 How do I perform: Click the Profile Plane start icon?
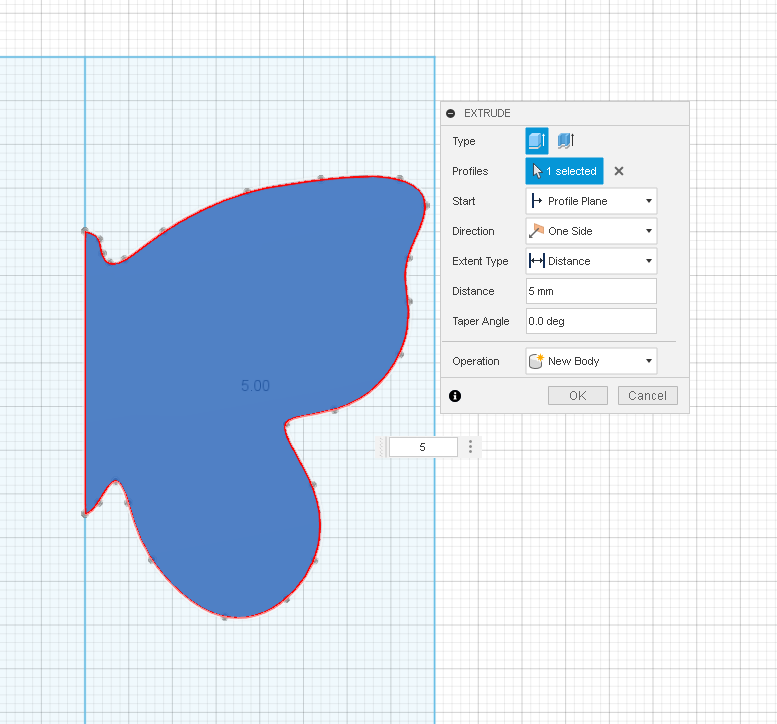pos(536,201)
